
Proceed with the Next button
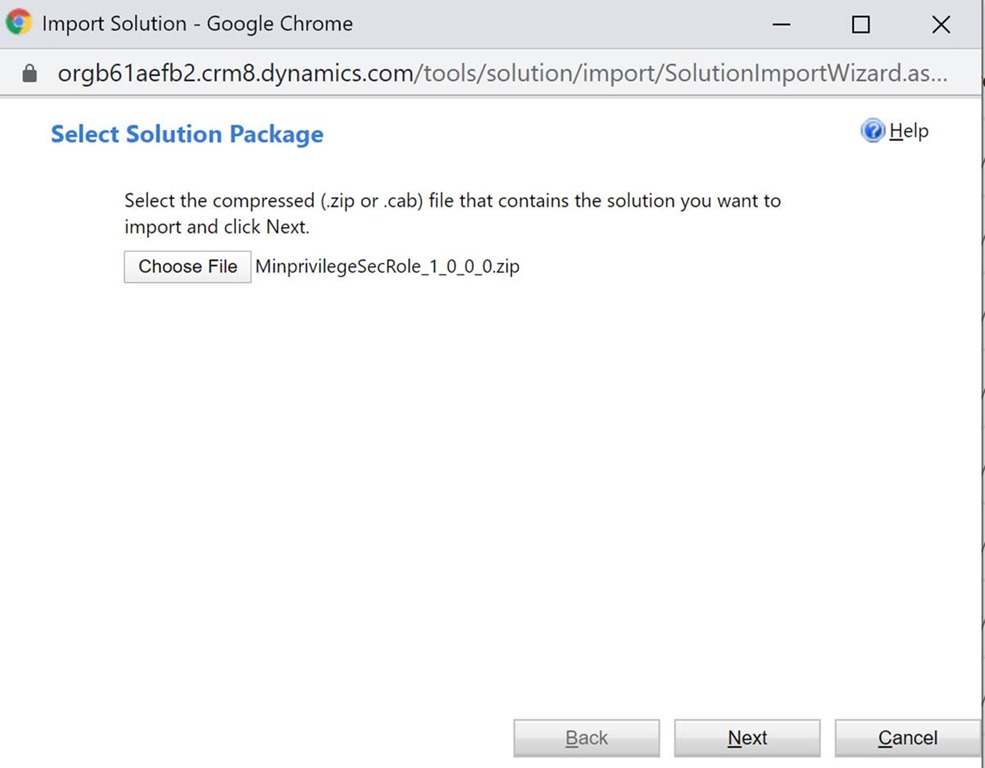(747, 738)
